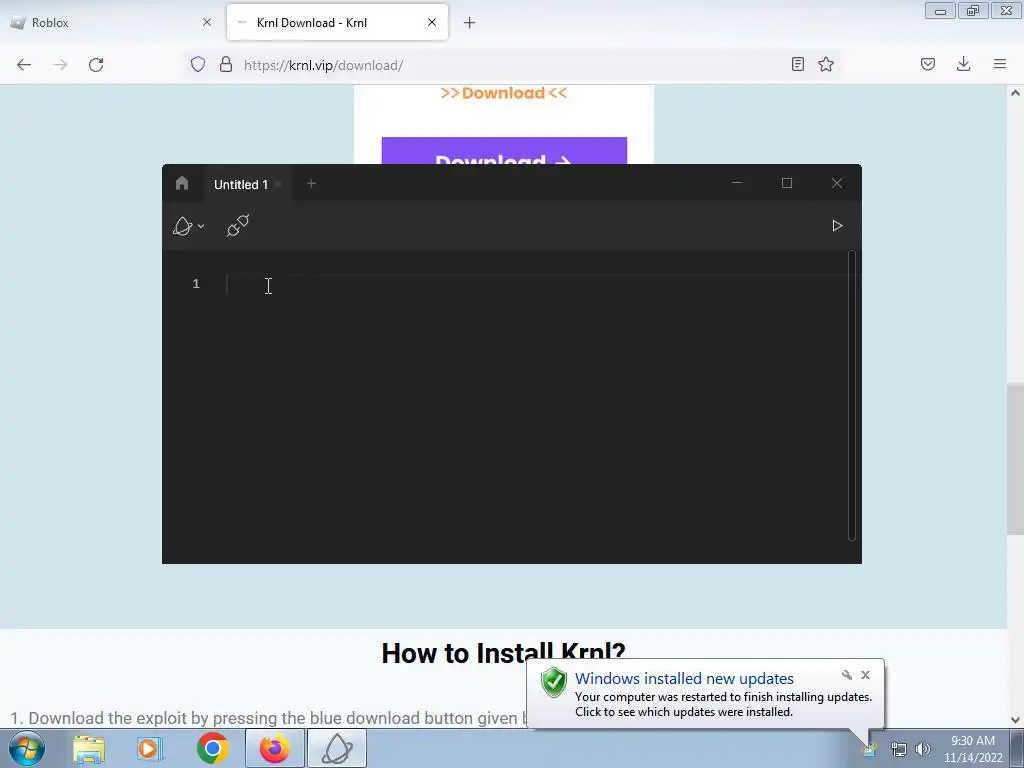This screenshot has width=1024, height=768.
Task: Launch Windows Media Player from taskbar
Action: [x=149, y=749]
